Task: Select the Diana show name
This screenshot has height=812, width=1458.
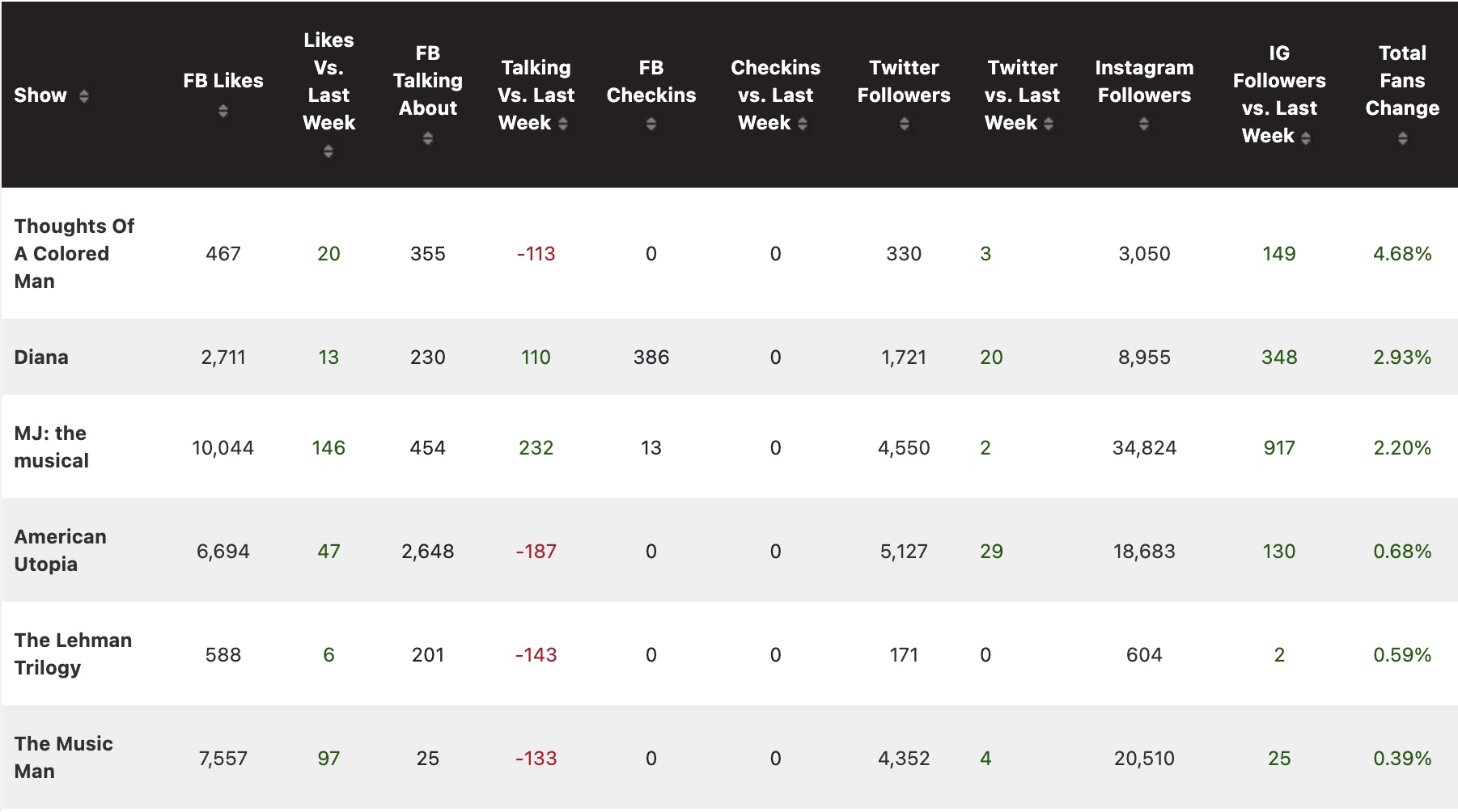Action: tap(41, 357)
